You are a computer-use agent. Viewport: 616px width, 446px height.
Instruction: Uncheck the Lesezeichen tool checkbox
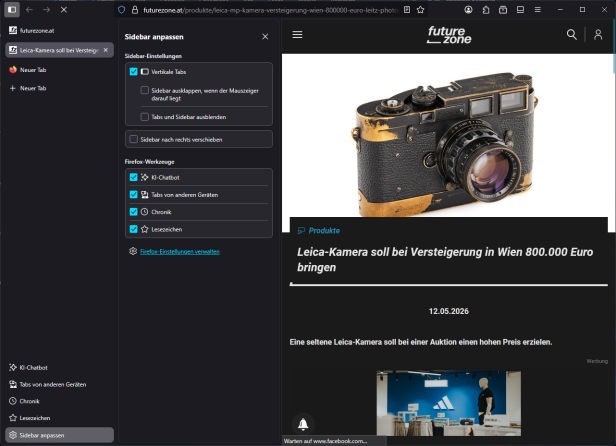134,229
